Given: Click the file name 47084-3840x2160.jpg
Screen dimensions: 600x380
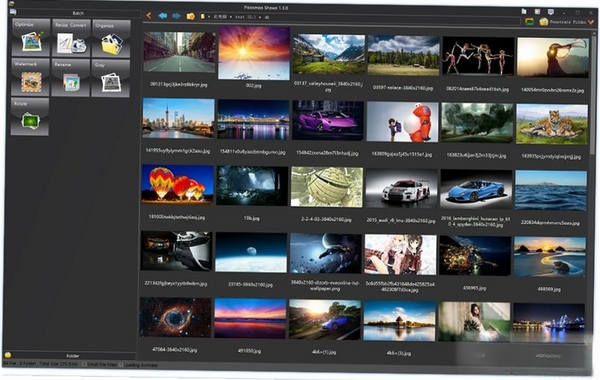Looking at the screenshot, I should (x=174, y=350).
